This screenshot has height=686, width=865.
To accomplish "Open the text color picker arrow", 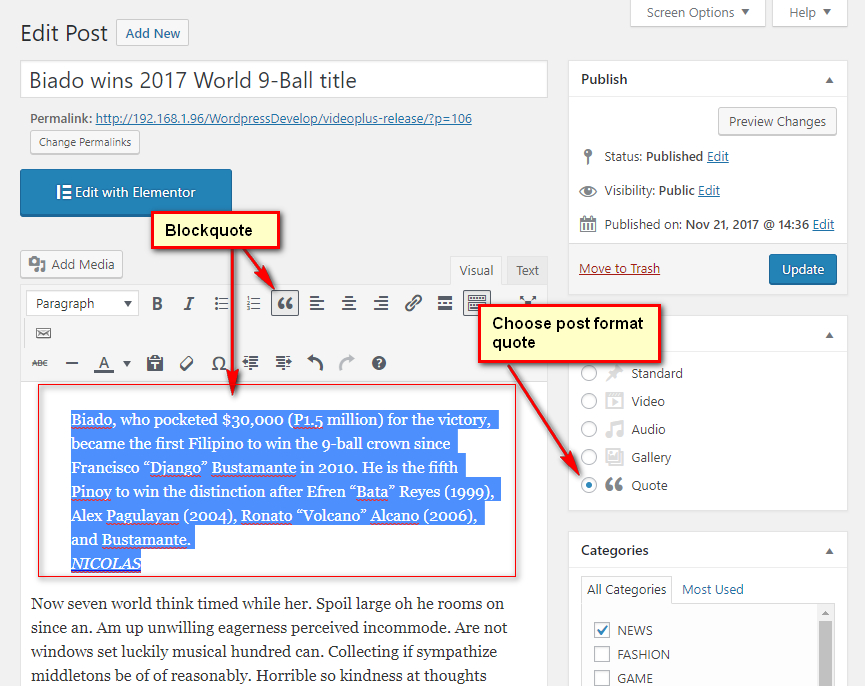I will pyautogui.click(x=127, y=364).
